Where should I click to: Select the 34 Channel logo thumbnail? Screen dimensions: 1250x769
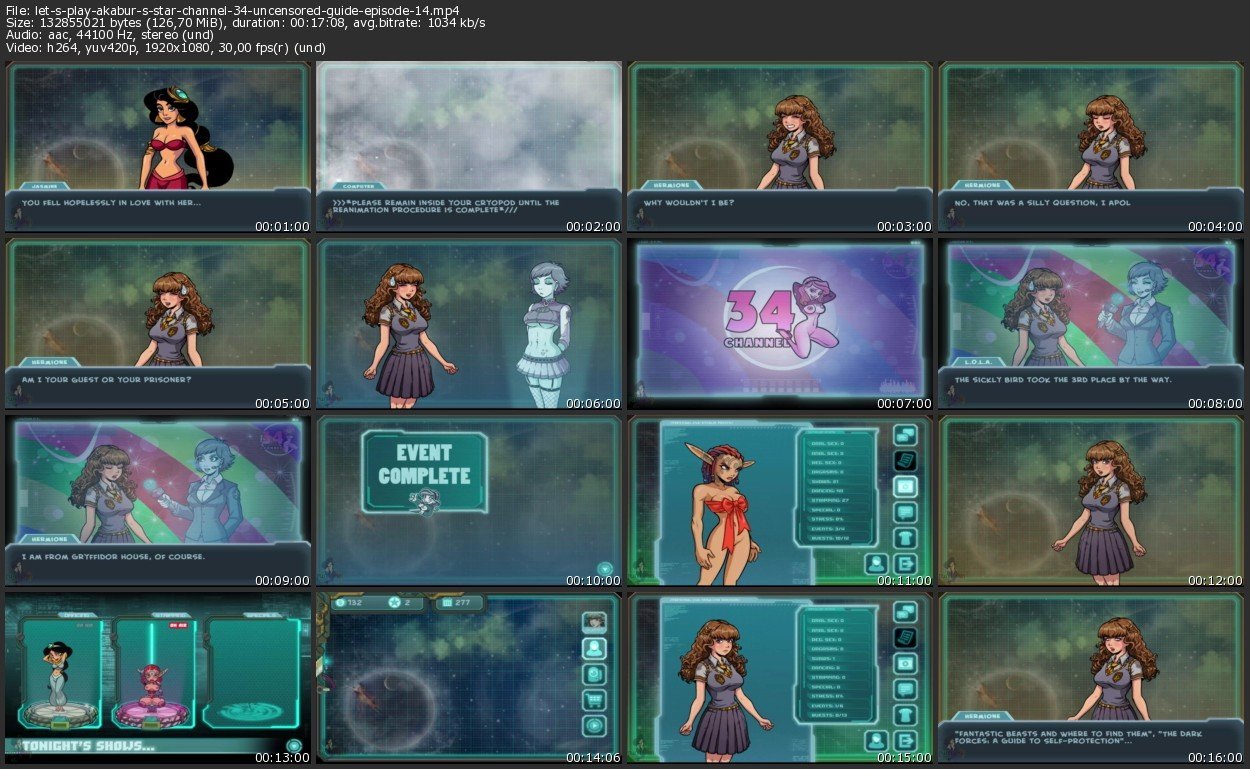click(x=780, y=324)
